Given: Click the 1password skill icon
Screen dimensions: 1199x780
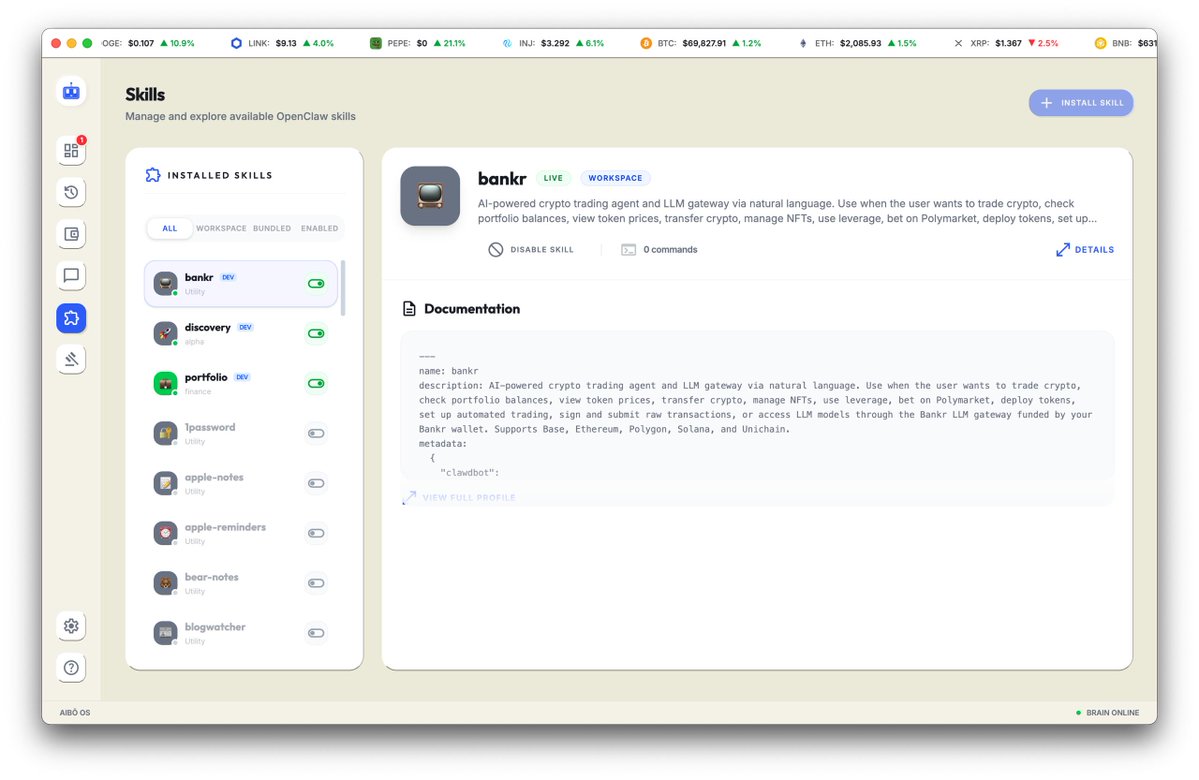Looking at the screenshot, I should click(x=165, y=434).
